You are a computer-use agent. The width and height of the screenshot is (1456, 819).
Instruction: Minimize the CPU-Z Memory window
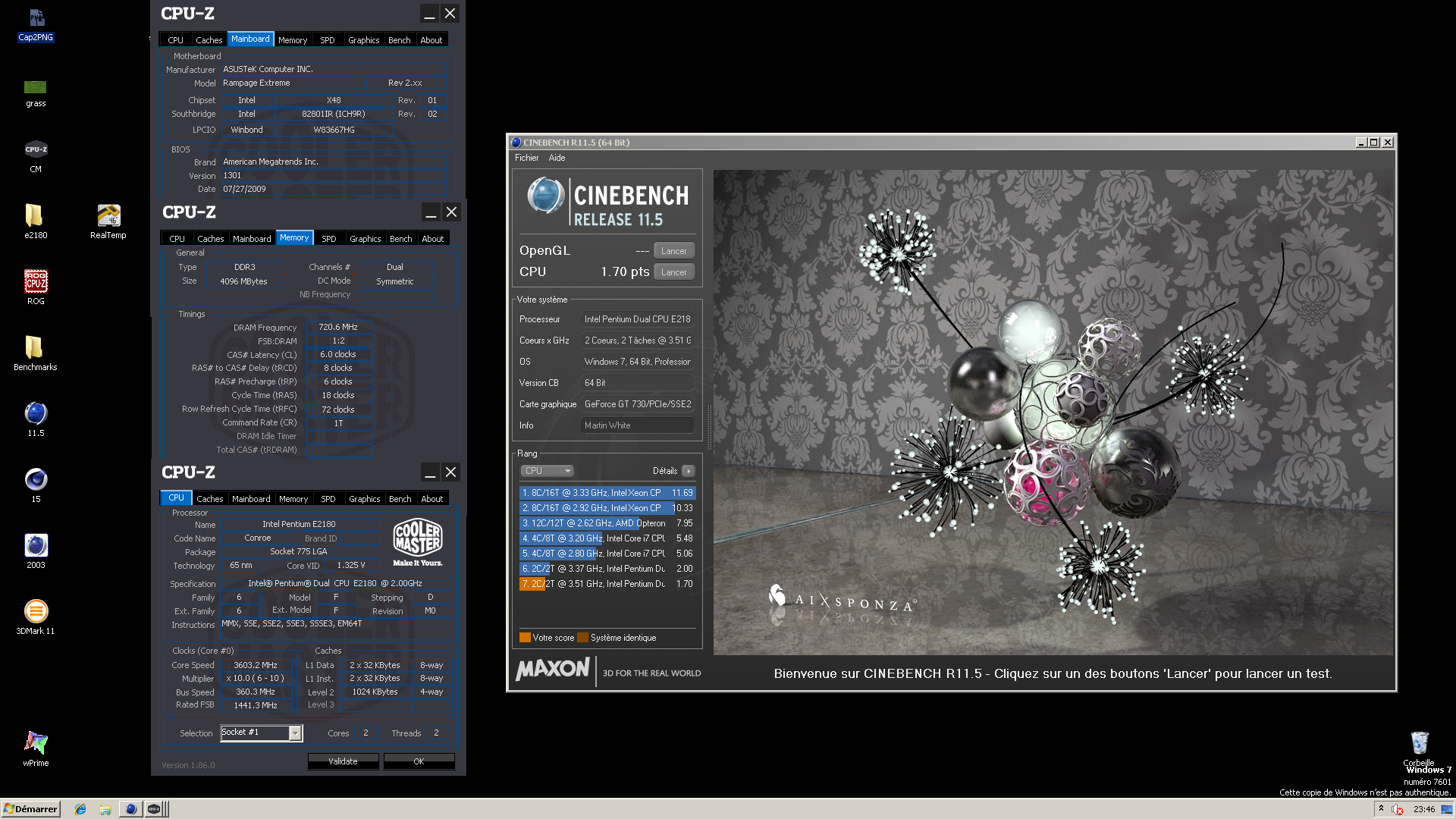pyautogui.click(x=431, y=212)
